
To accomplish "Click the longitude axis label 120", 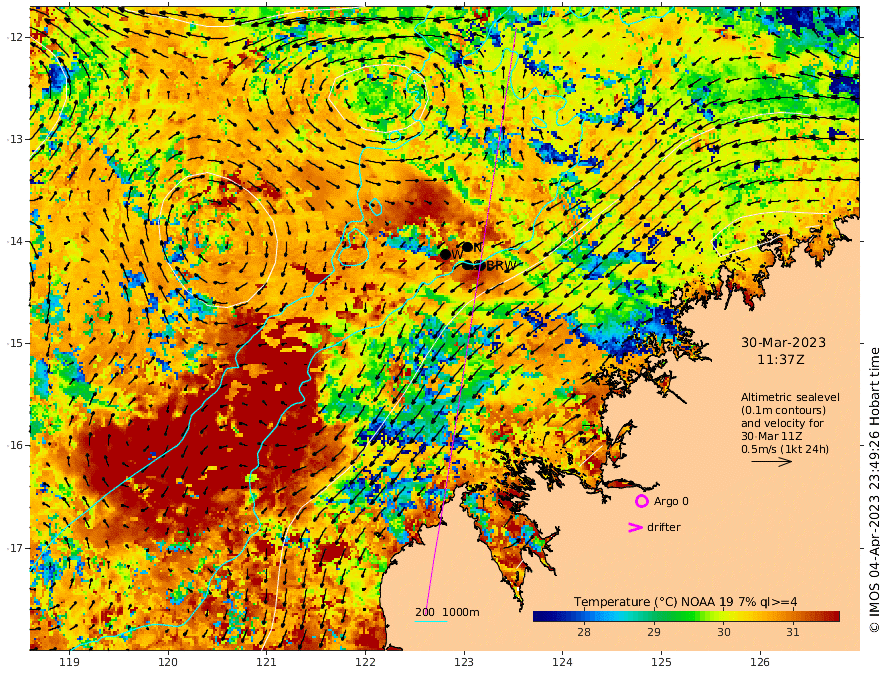I will [168, 663].
